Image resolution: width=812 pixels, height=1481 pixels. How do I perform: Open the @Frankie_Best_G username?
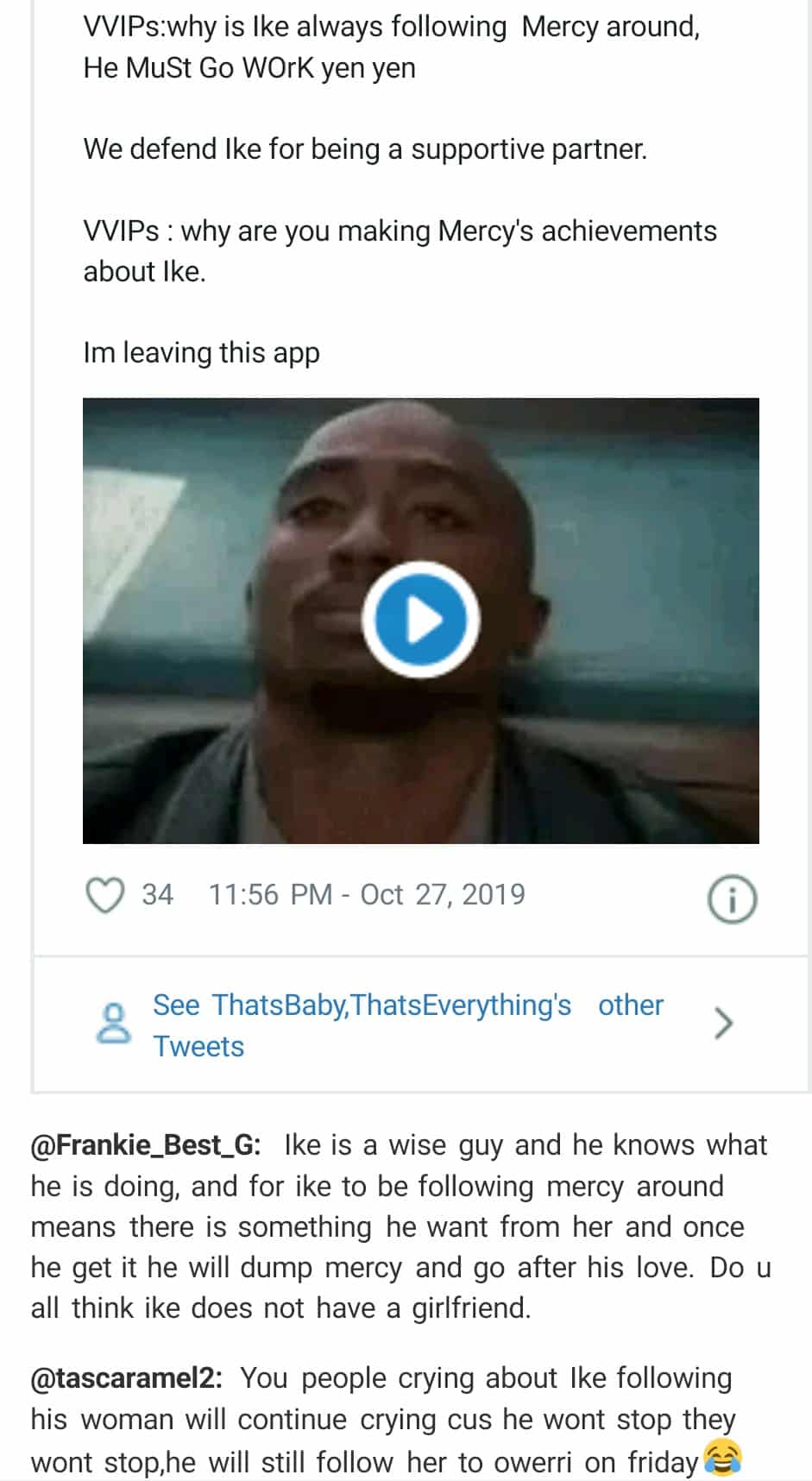[145, 1145]
